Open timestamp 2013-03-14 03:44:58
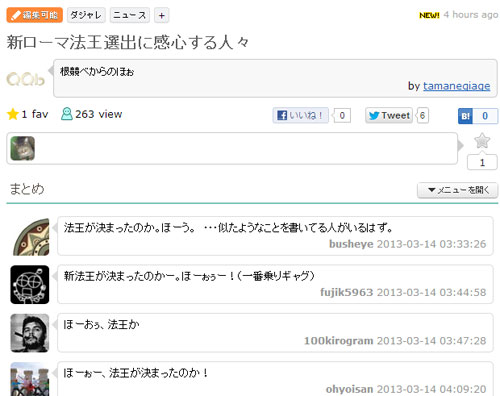The width and height of the screenshot is (500, 396). [x=431, y=292]
